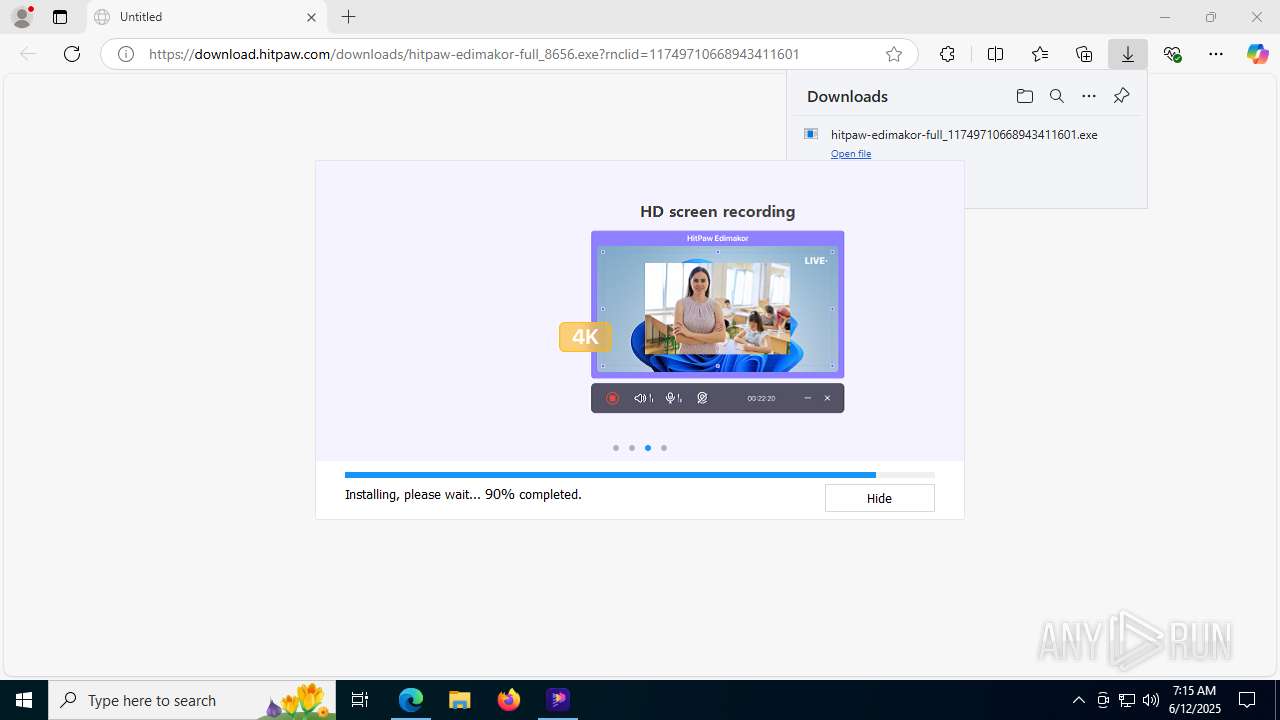Viewport: 1280px width, 720px height.
Task: Open downloads folder from Downloads panel
Action: [x=1025, y=96]
